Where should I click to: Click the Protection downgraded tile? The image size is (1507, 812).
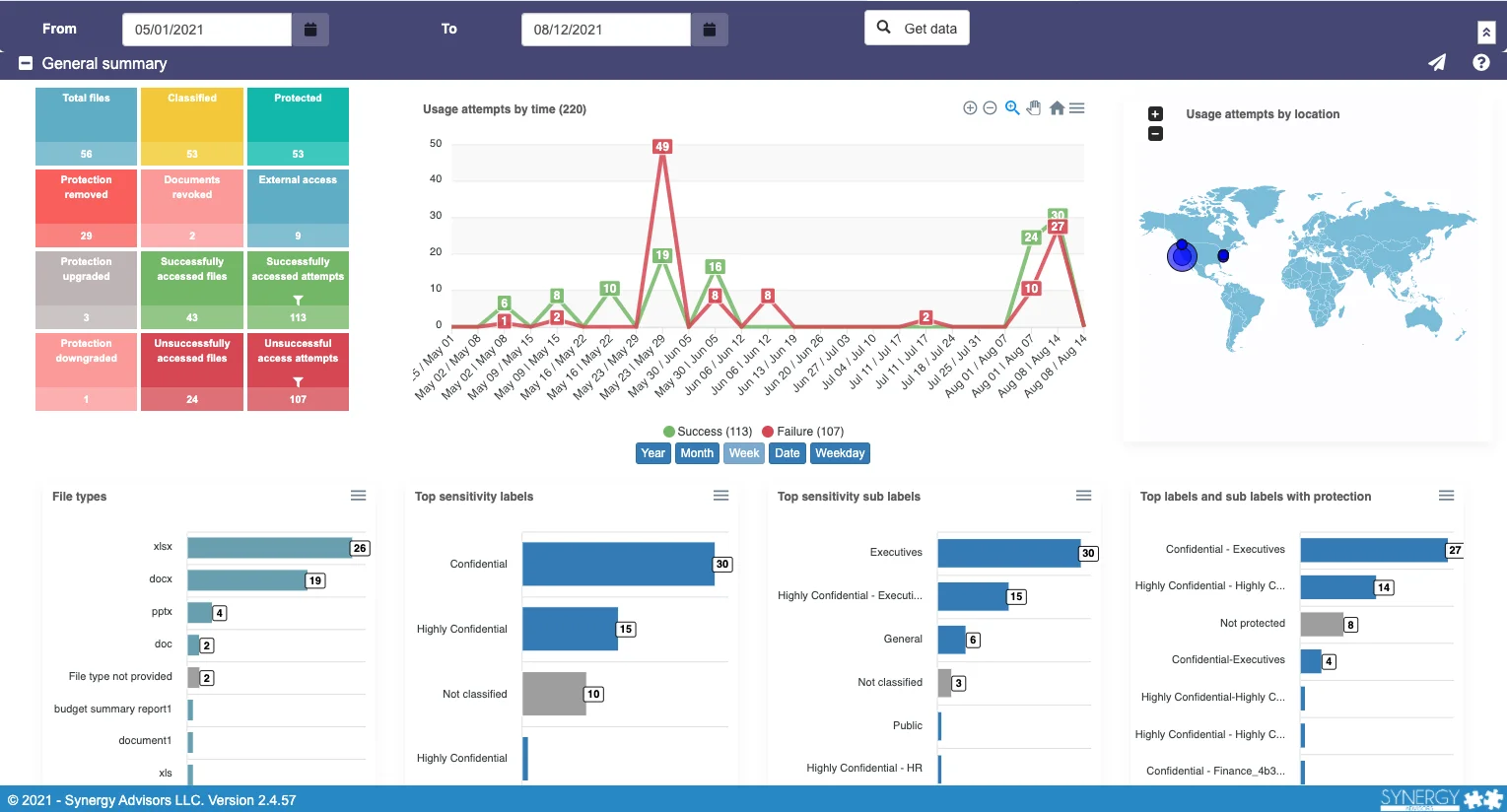coord(87,372)
